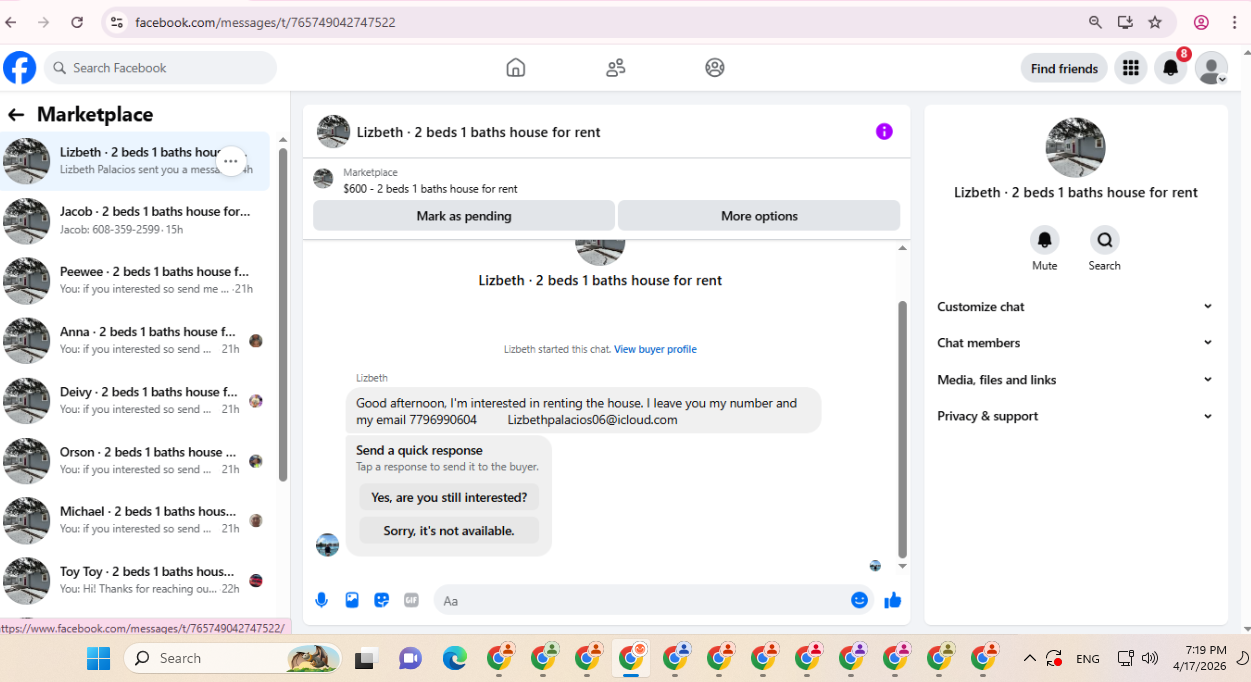Viewport: 1251px width, 682px height.
Task: Open conversation information purple icon
Action: pos(884,131)
